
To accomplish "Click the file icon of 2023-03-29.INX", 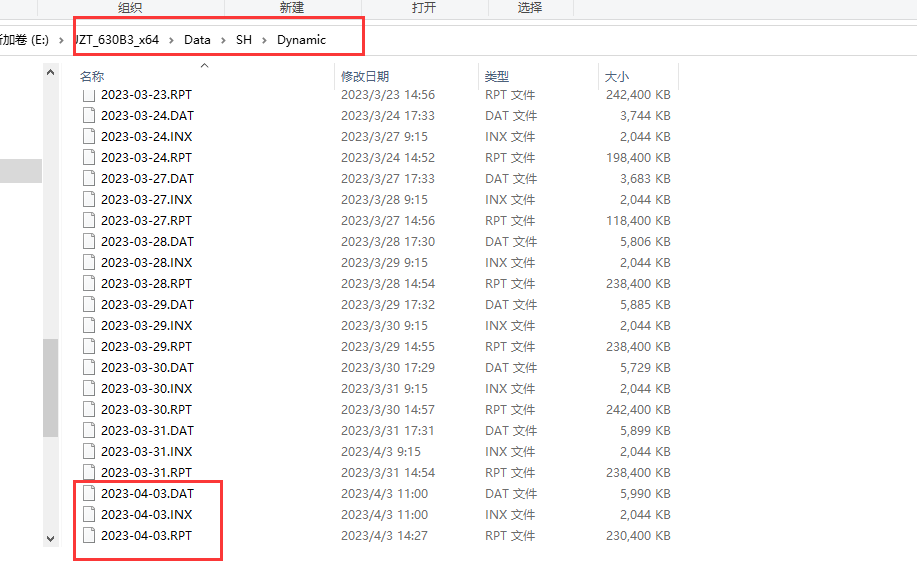I will pos(89,326).
